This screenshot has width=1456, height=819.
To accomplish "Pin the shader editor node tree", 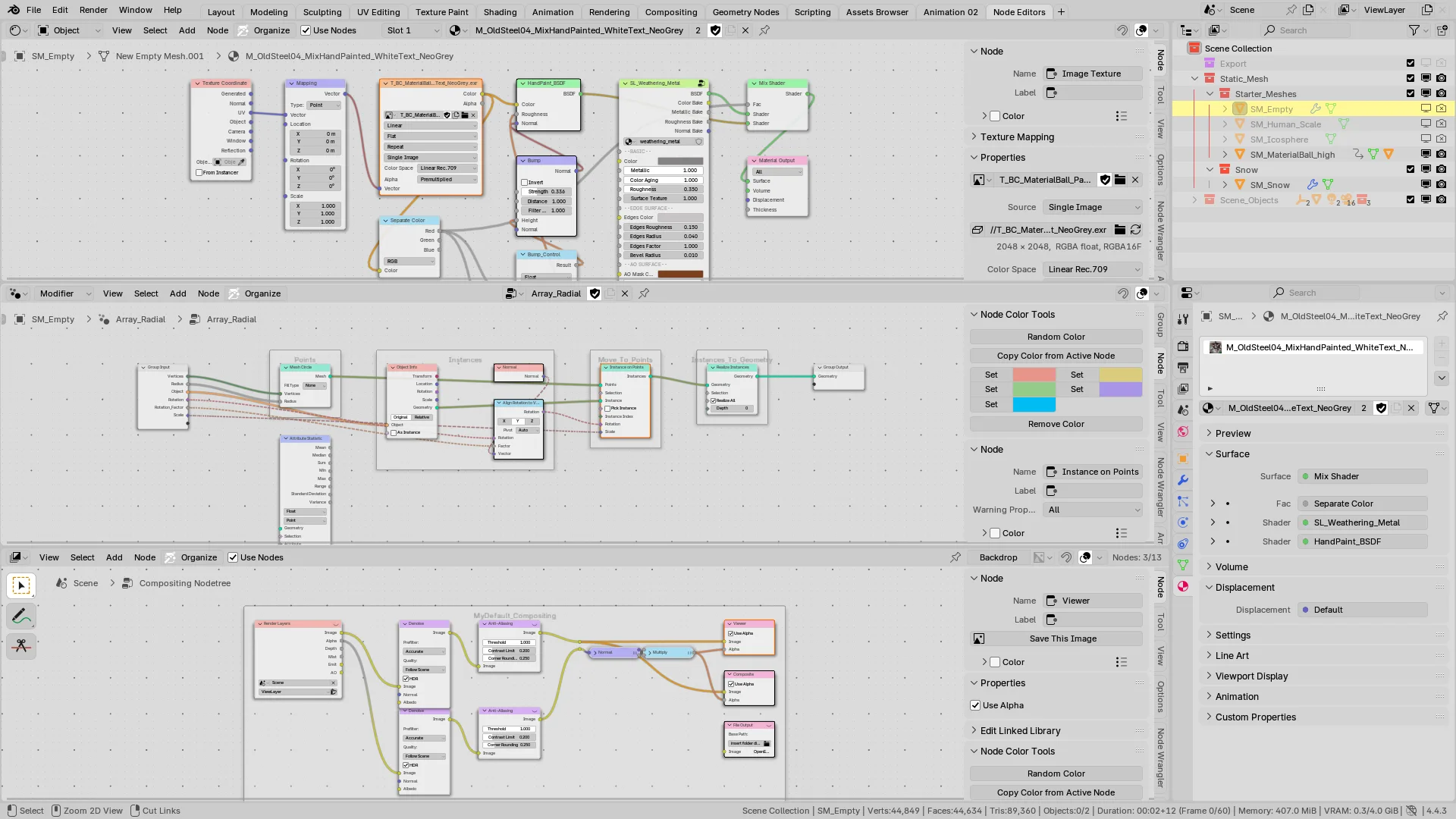I will [x=764, y=30].
